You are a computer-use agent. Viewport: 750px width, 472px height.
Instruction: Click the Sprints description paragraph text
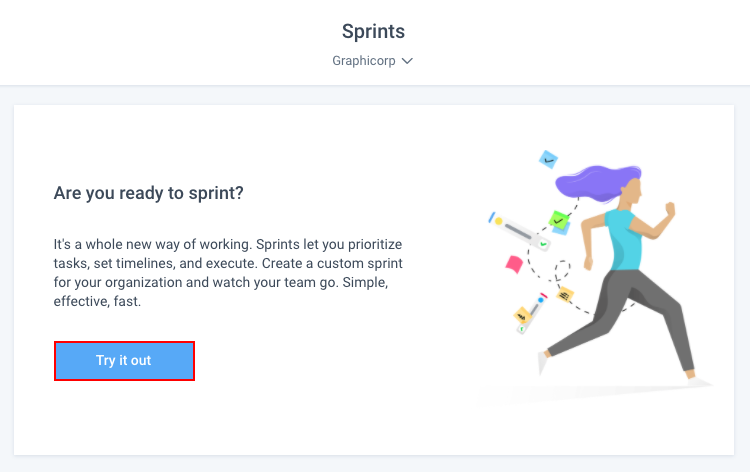point(228,273)
